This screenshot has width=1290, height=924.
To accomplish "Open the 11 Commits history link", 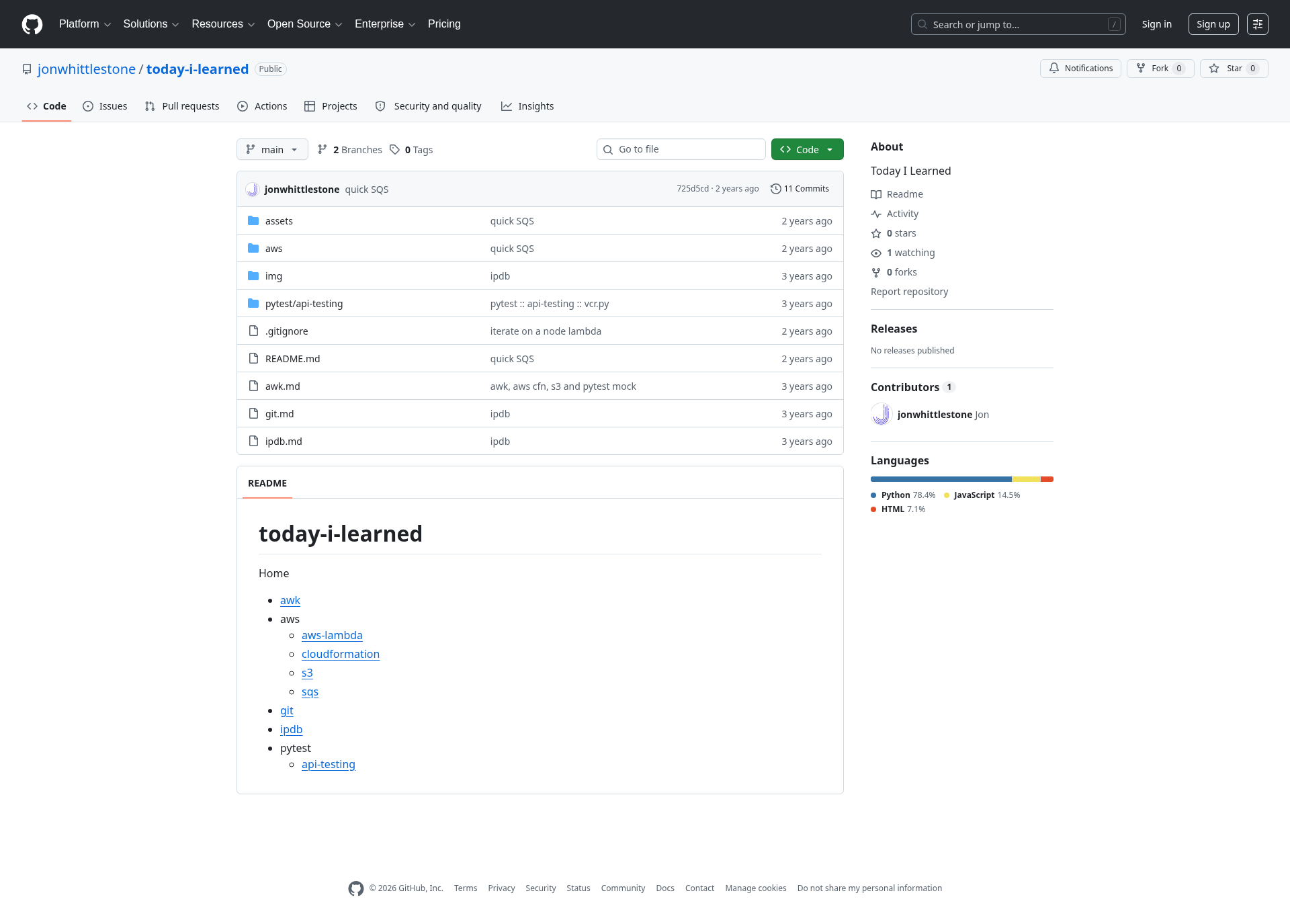I will tap(800, 189).
